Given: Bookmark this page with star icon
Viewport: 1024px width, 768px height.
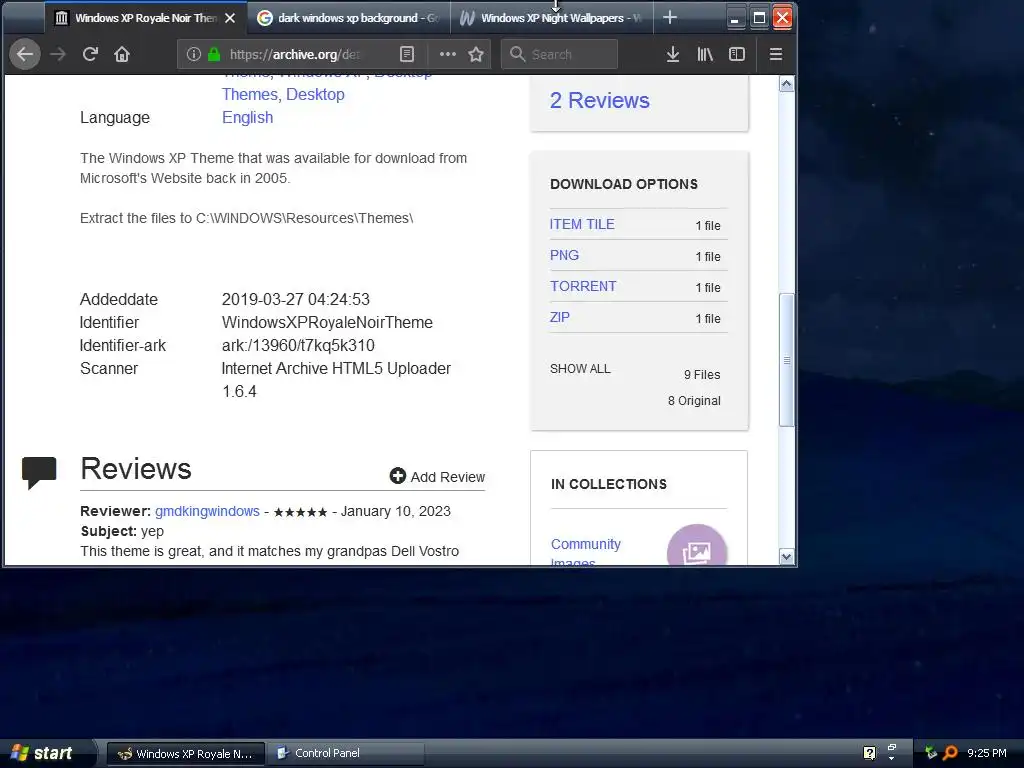Looking at the screenshot, I should 476,54.
